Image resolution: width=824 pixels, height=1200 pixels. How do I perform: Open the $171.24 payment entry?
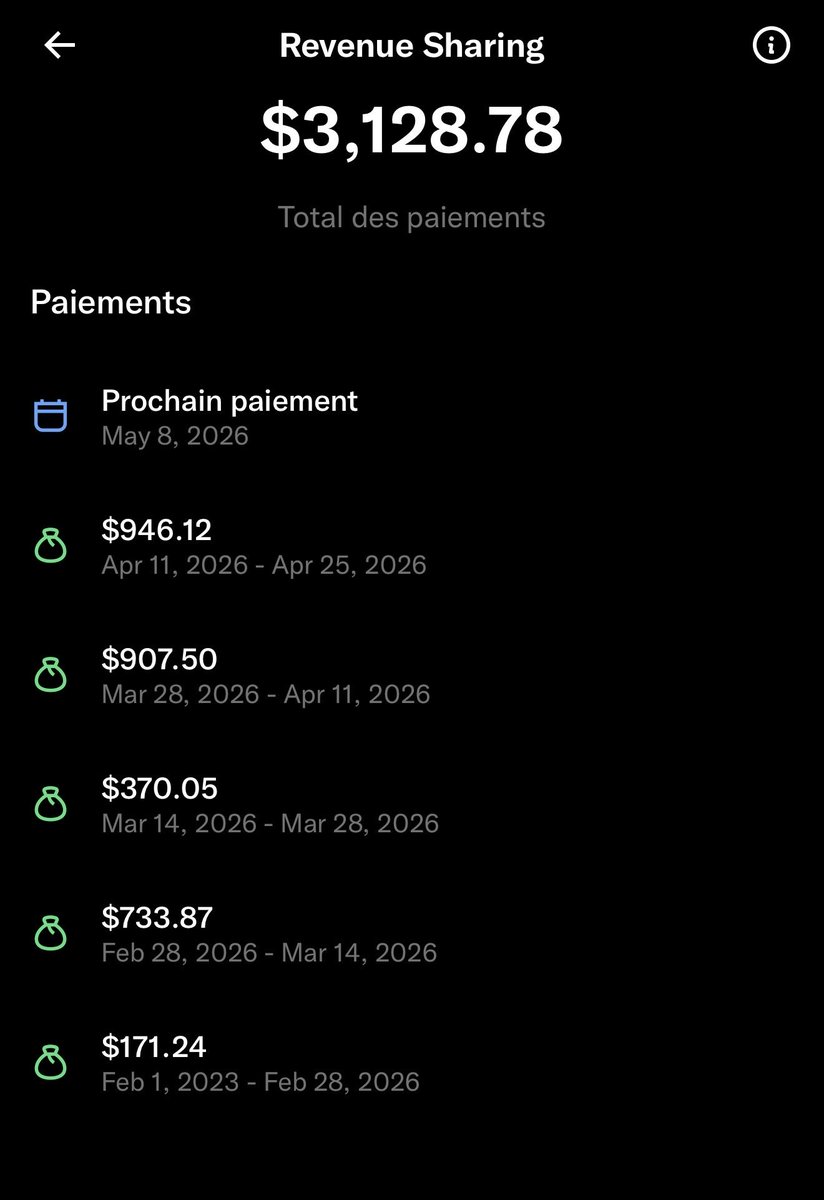click(x=412, y=1062)
